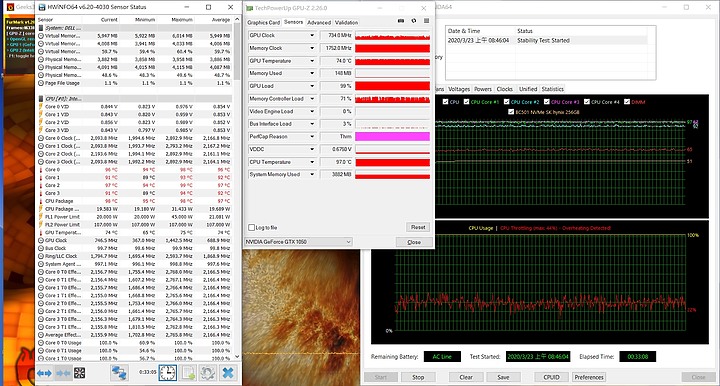This screenshot has width=720, height=386.
Task: Click AIDA64 Save button
Action: 503,377
